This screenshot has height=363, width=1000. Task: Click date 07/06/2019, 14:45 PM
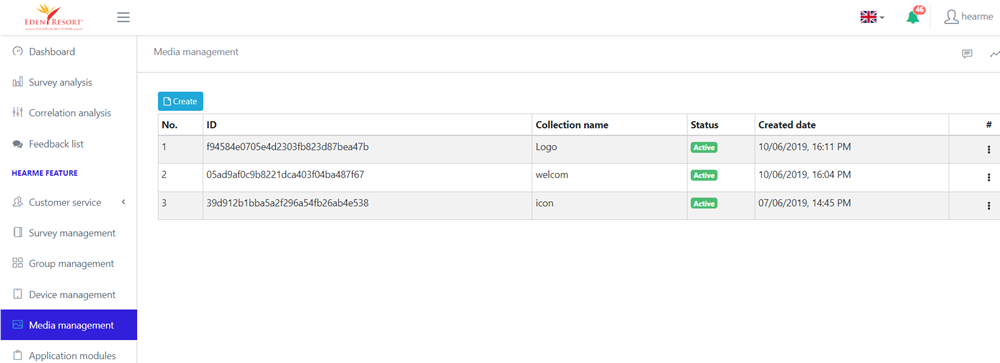[x=804, y=203]
